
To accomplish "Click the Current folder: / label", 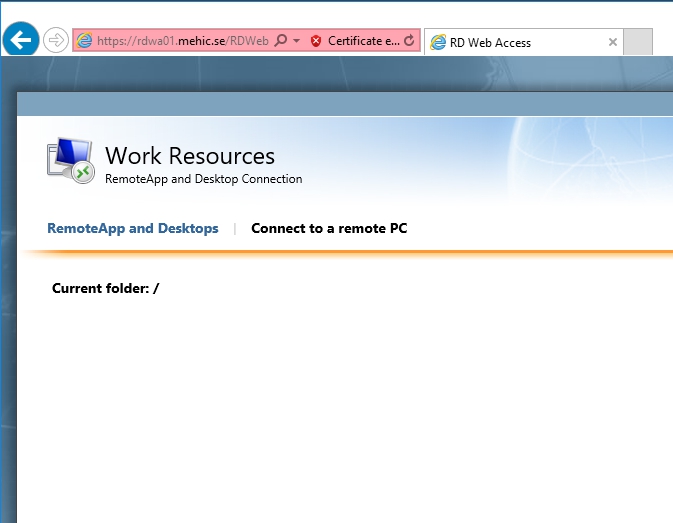I will [x=106, y=288].
